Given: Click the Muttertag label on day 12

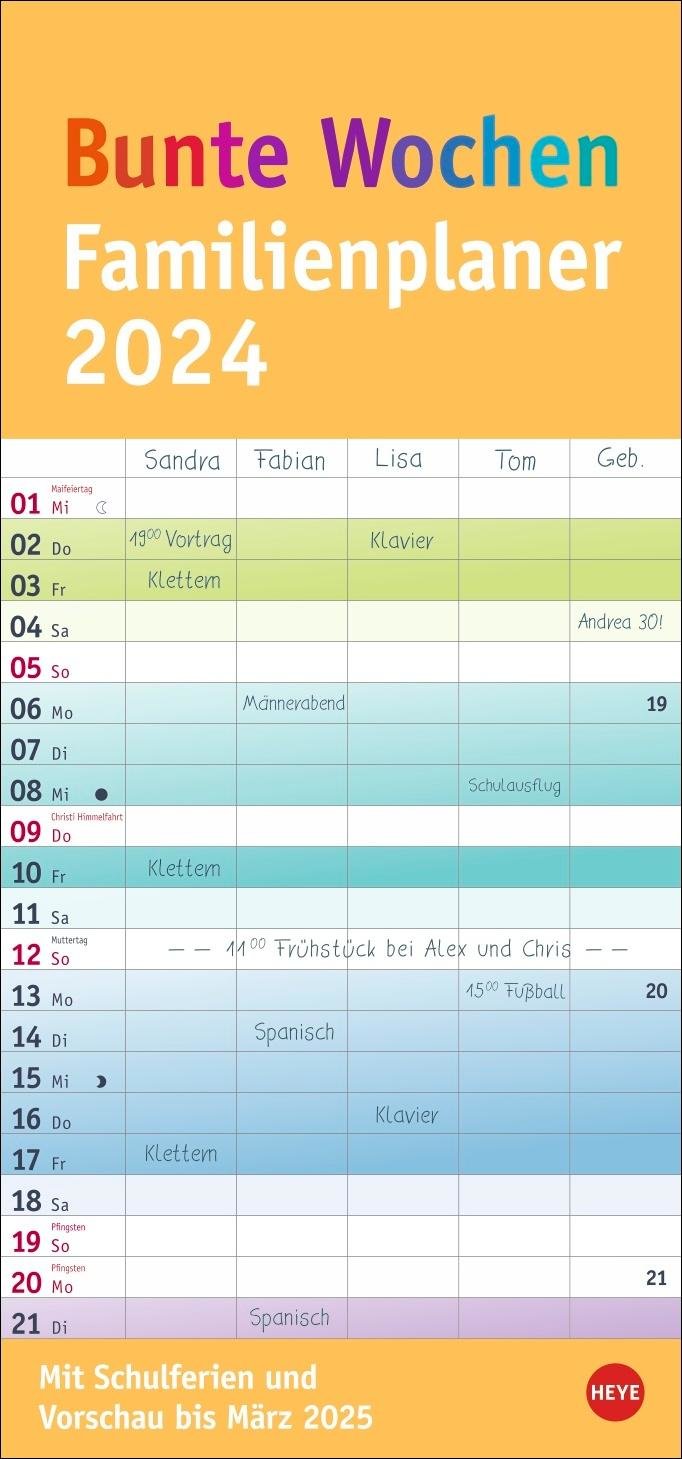Looking at the screenshot, I should tap(70, 940).
